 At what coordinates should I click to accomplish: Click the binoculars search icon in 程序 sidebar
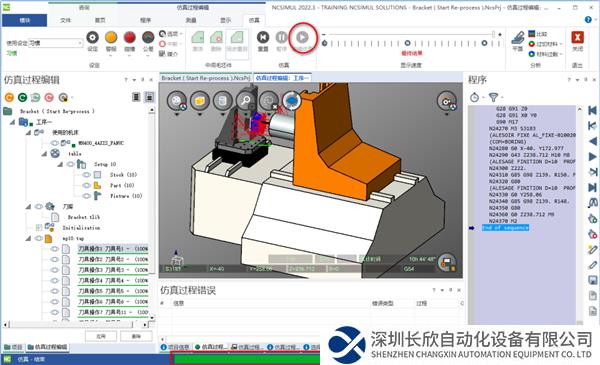pyautogui.click(x=592, y=203)
